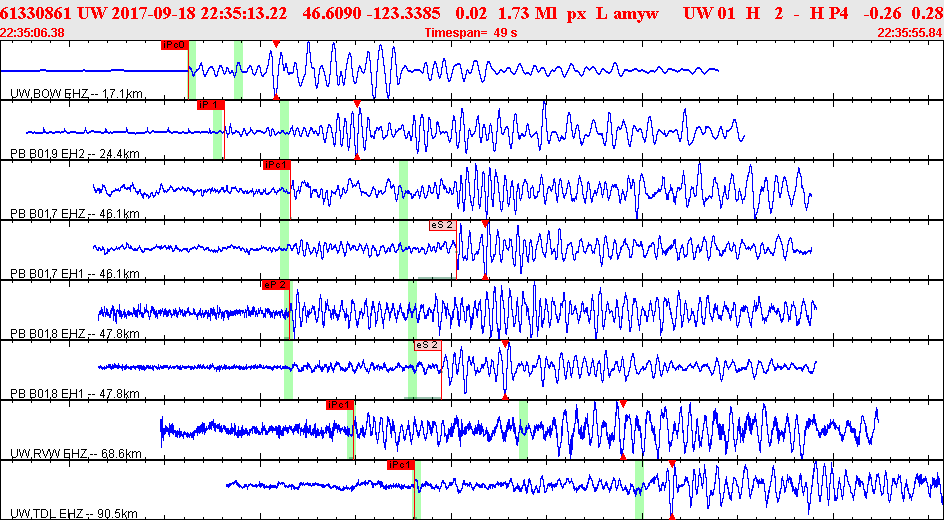Click the iPc1 pick flag on B017 EHZ
944x520 pixels.
277,165
